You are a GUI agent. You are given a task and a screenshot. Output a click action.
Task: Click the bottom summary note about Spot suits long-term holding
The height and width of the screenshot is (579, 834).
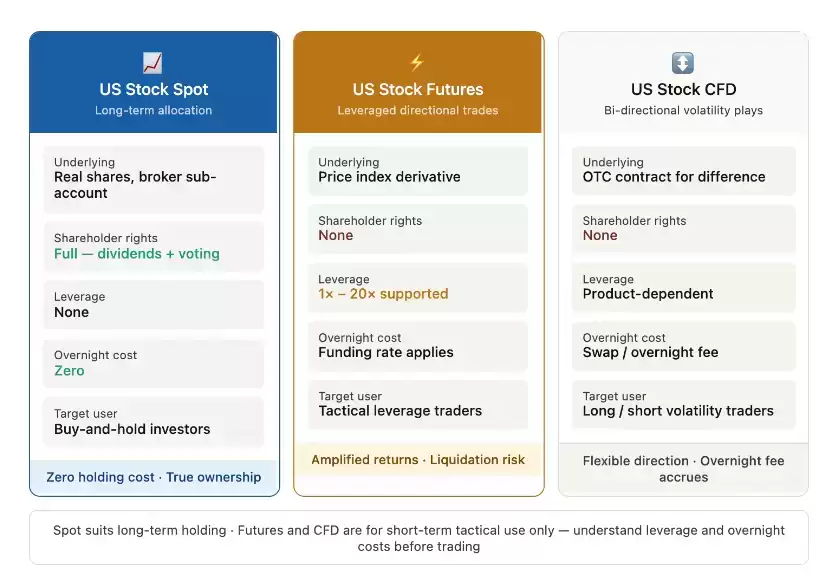(419, 538)
